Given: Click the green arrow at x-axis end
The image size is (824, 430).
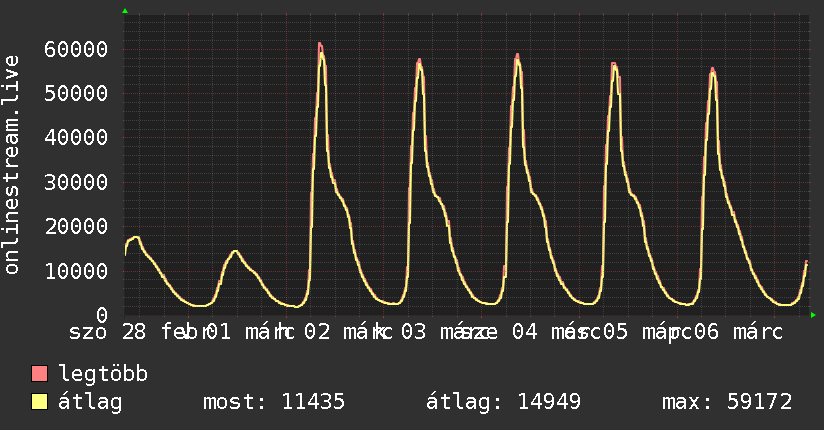Looking at the screenshot, I should (813, 315).
